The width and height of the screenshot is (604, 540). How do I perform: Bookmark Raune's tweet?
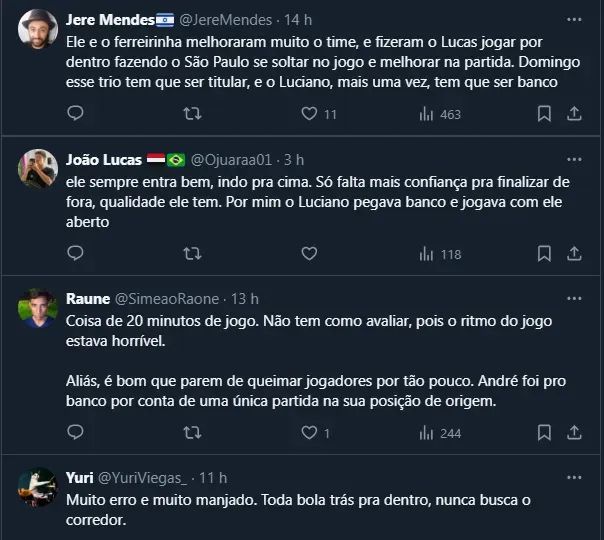click(544, 432)
